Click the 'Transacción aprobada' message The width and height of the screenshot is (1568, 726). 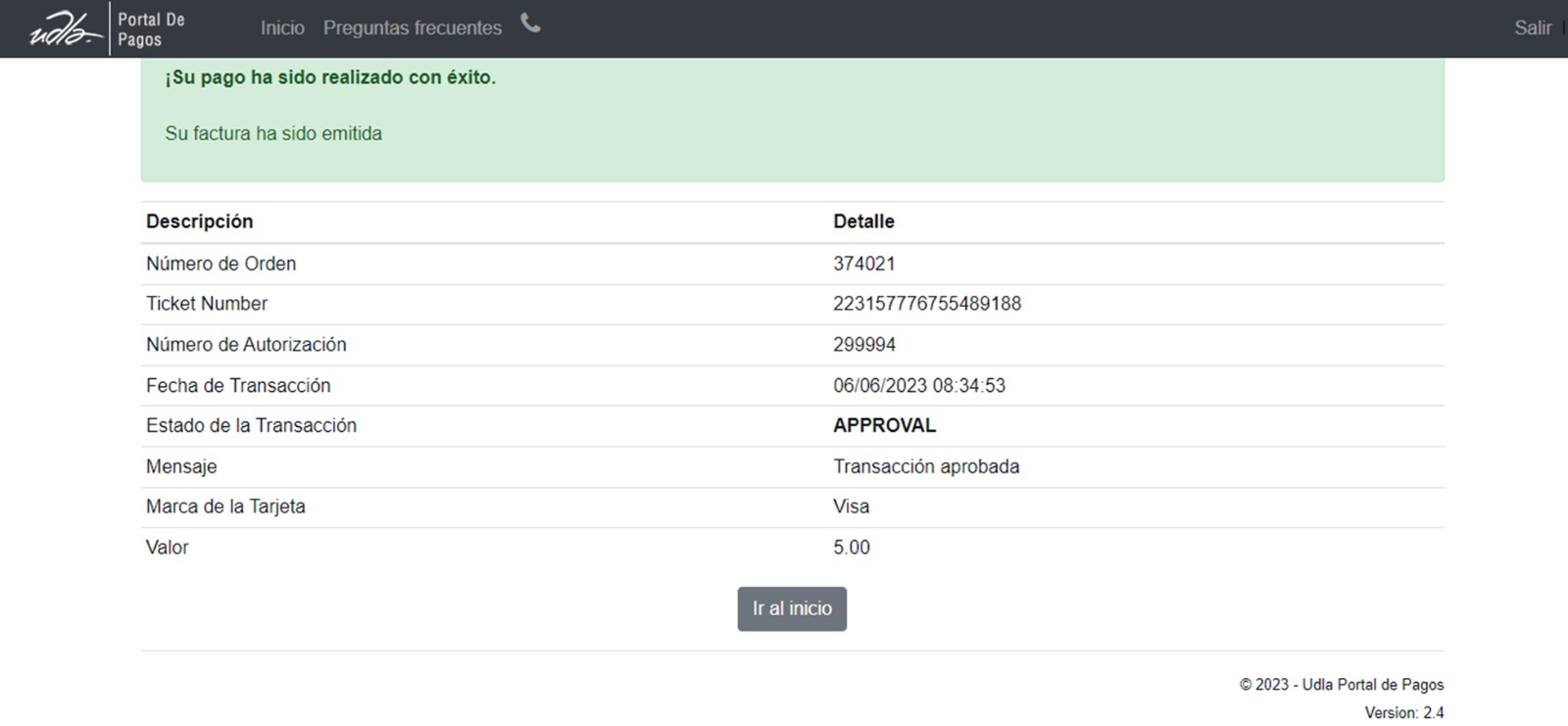point(925,467)
